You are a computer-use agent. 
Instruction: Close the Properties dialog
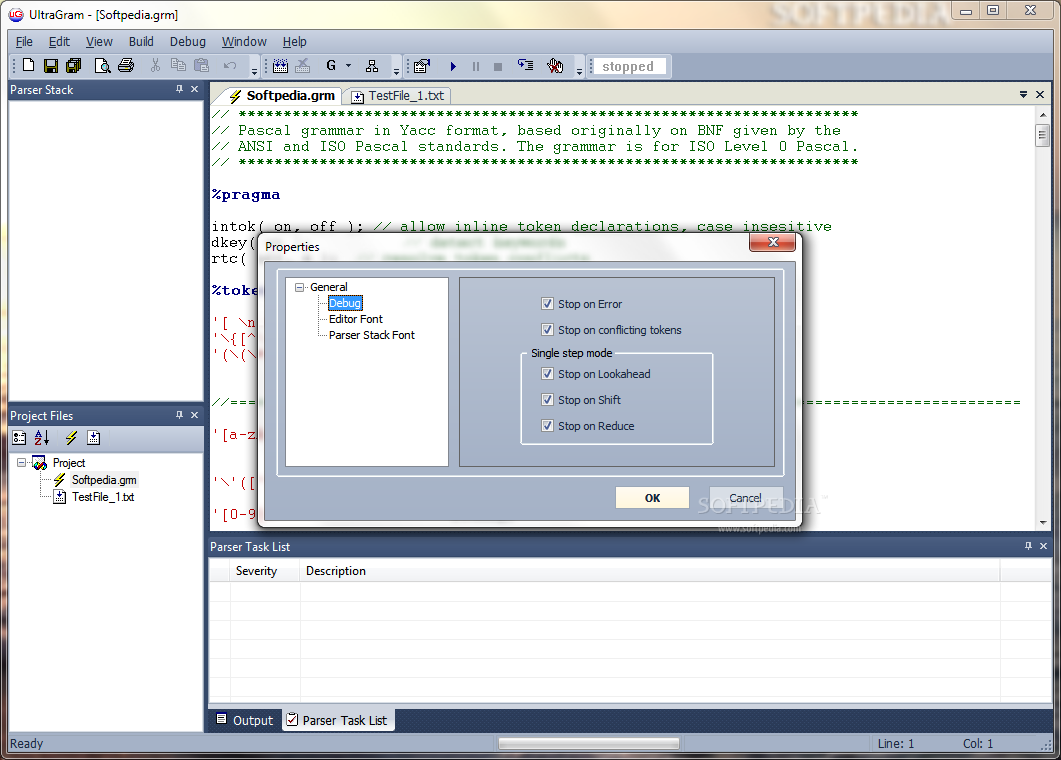click(773, 242)
